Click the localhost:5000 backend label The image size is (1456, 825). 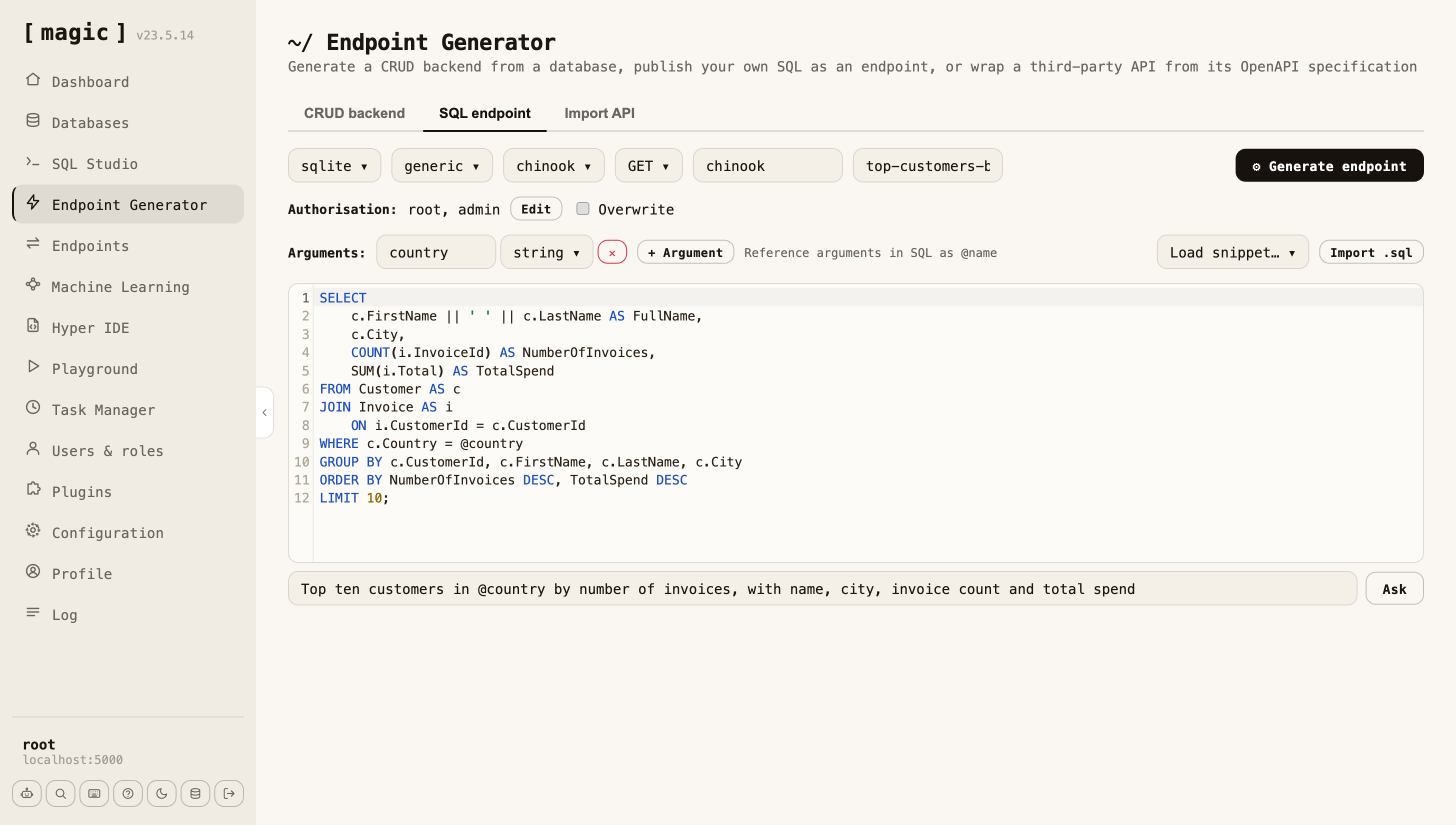coord(72,760)
